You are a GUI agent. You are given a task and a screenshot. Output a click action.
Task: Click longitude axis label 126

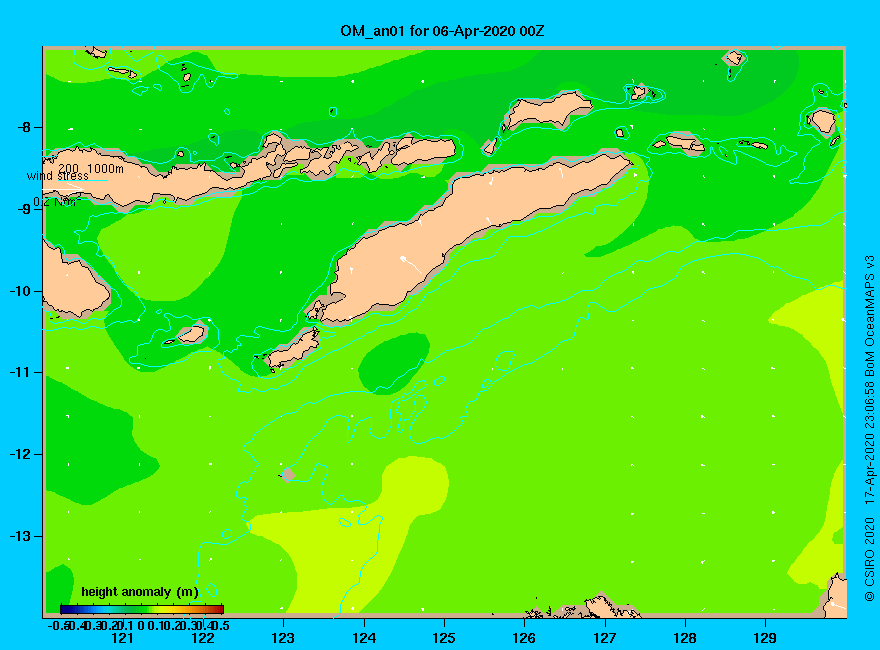point(524,638)
